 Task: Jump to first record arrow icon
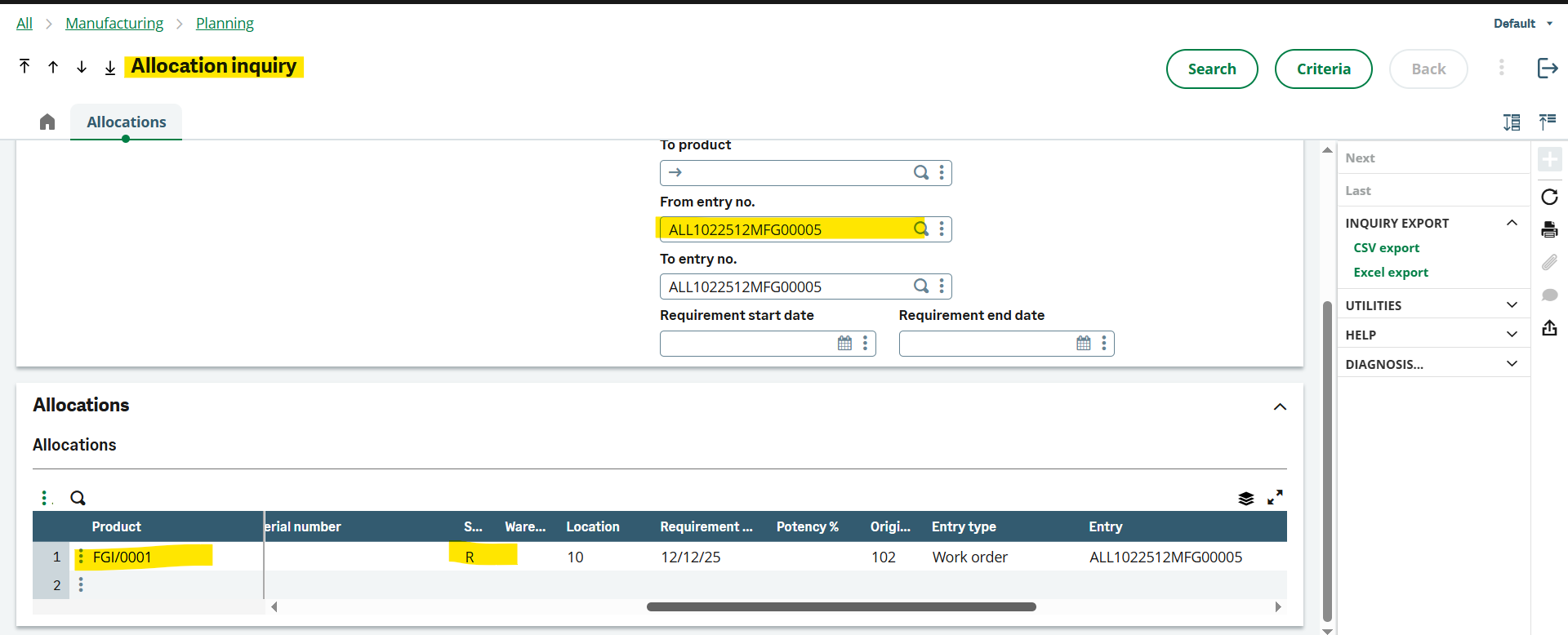[24, 67]
